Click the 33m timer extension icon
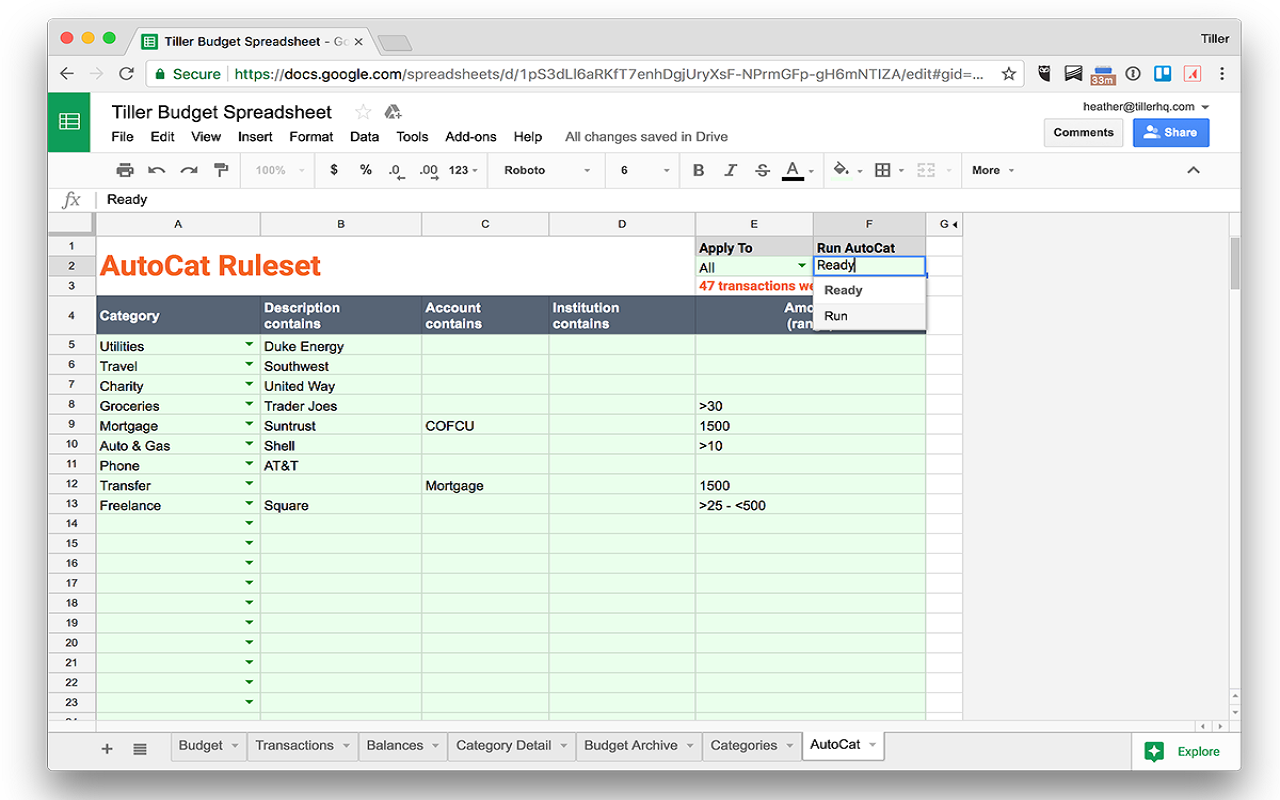Viewport: 1280px width, 800px height. pyautogui.click(x=1103, y=75)
